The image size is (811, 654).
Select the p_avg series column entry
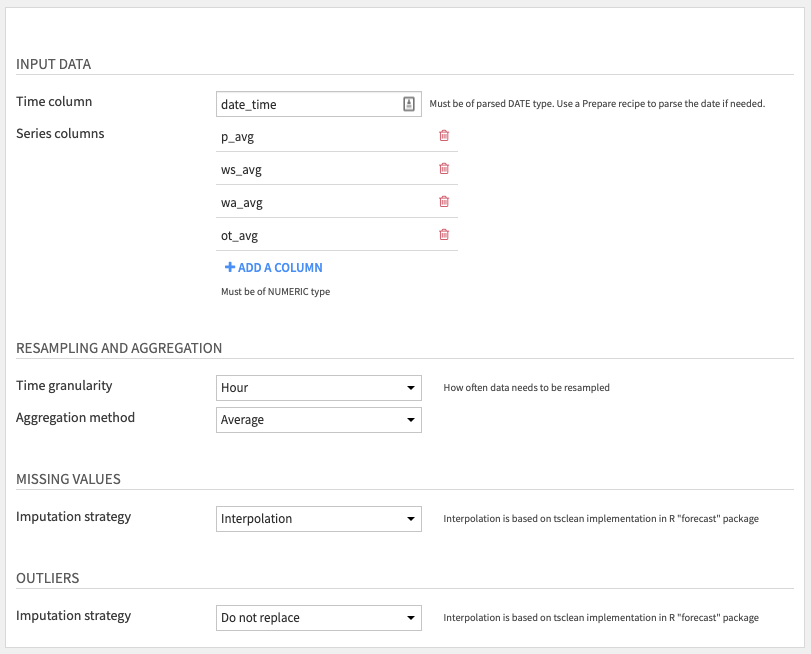pyautogui.click(x=337, y=136)
